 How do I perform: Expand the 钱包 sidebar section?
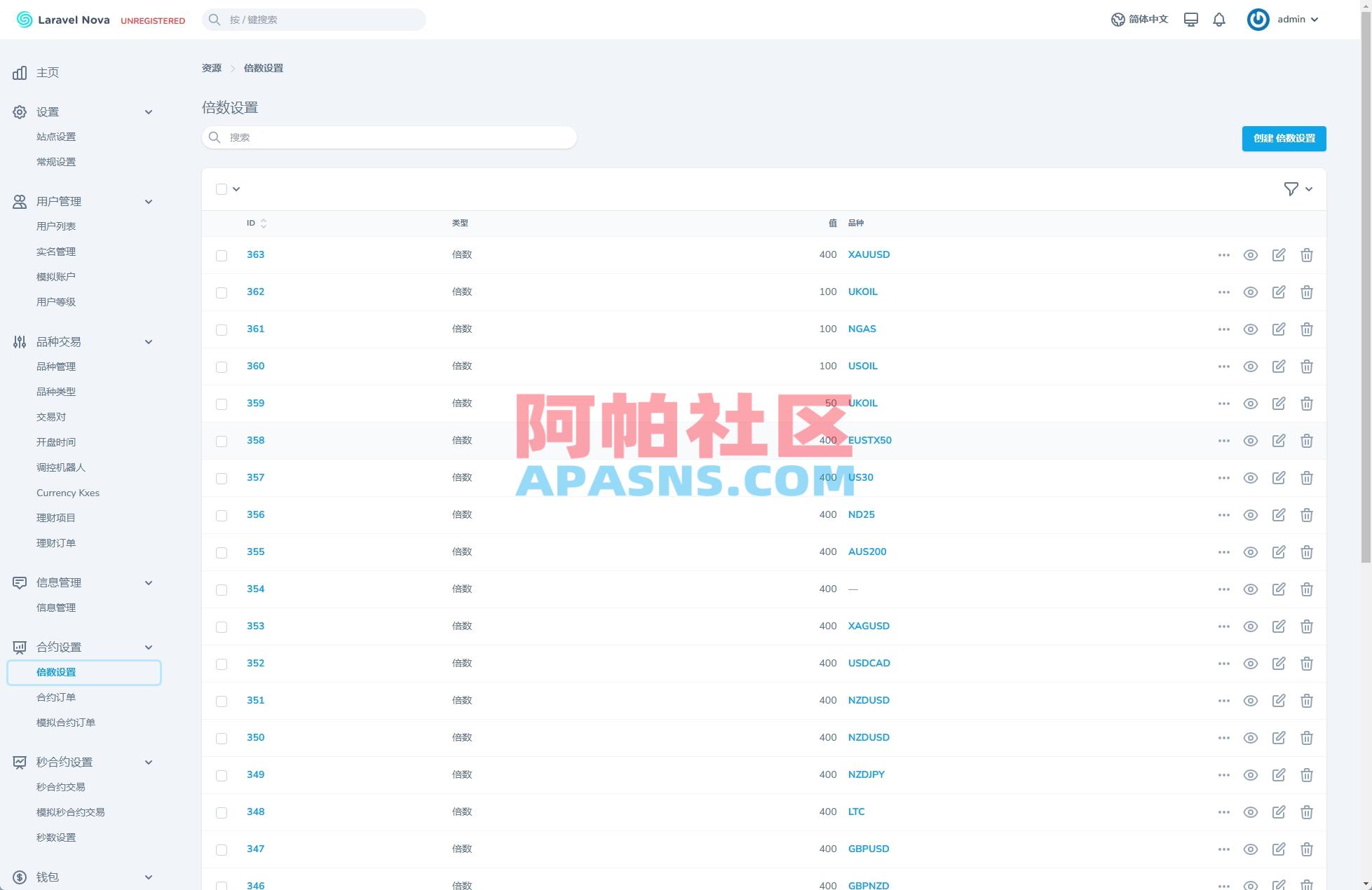(148, 877)
